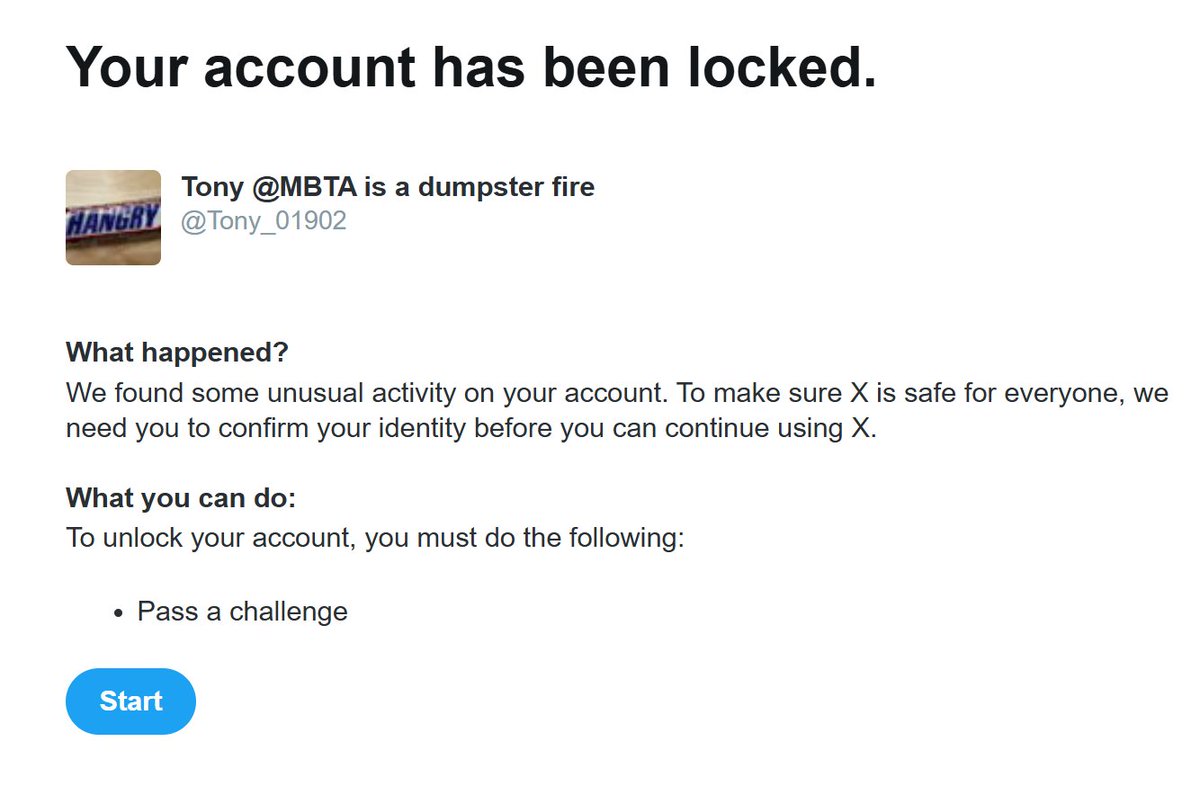Select the 'What happened?' heading
The width and height of the screenshot is (1200, 804).
pos(177,353)
